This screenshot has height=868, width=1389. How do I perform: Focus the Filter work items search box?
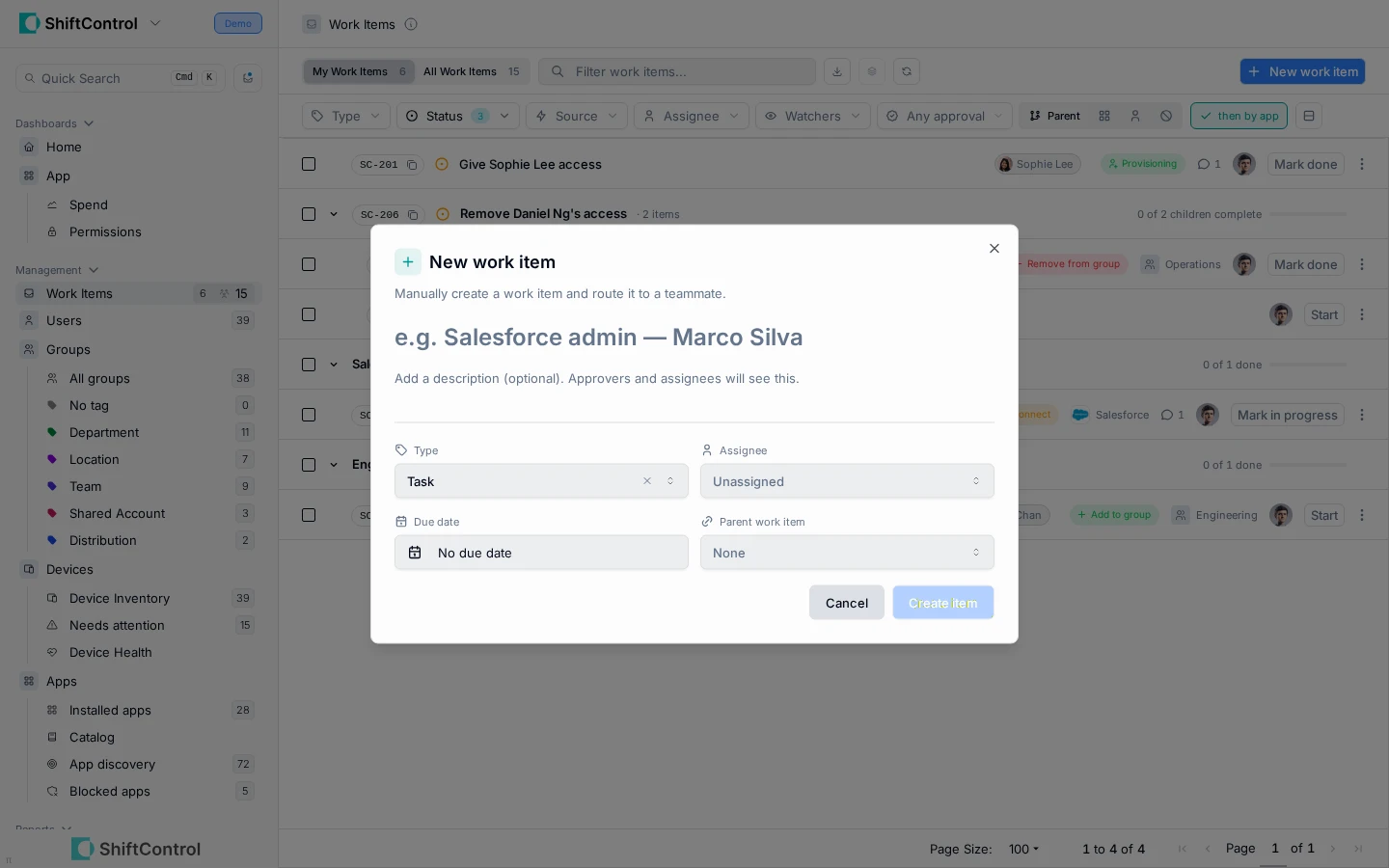pyautogui.click(x=677, y=71)
